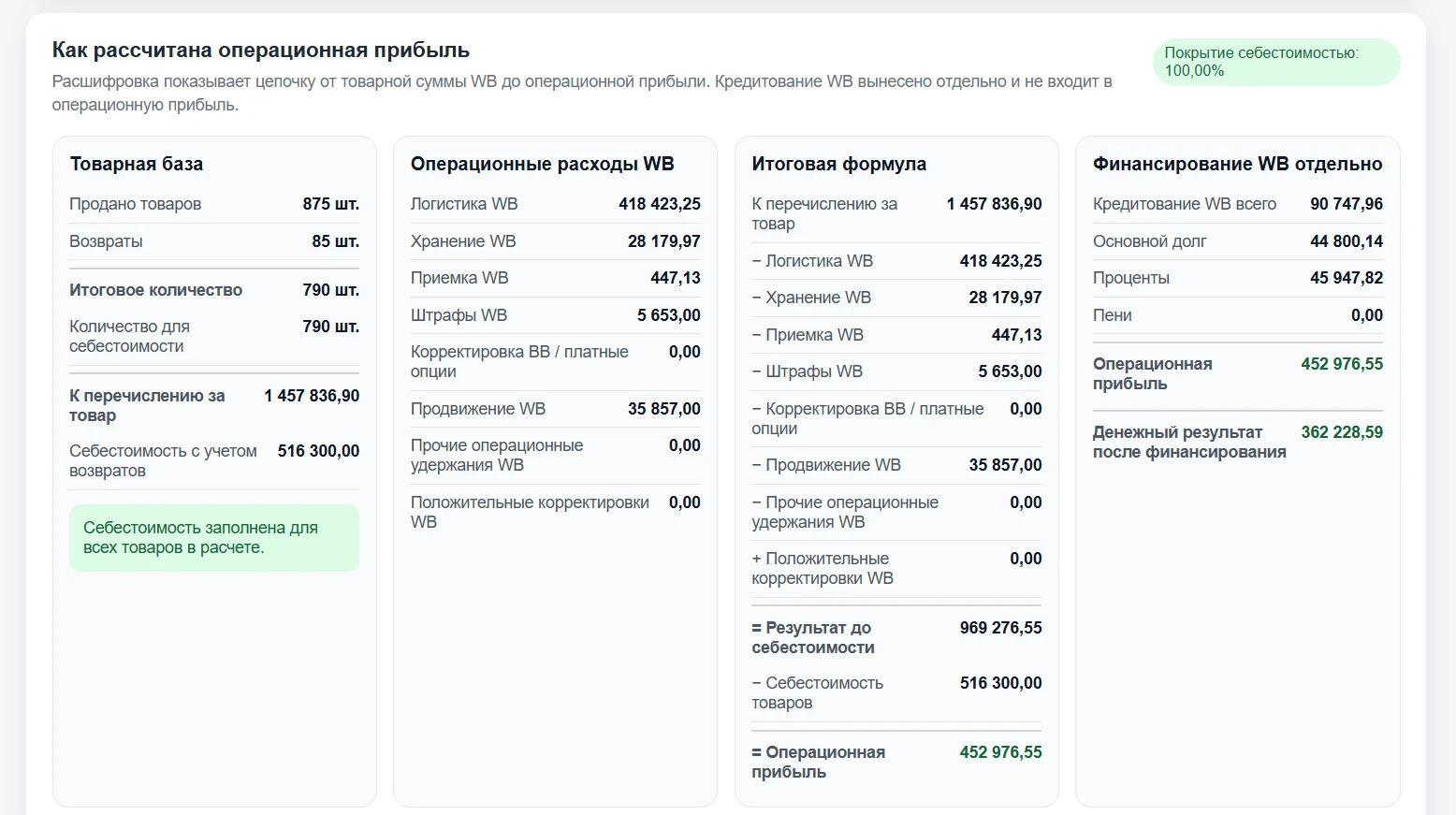Viewport: 1456px width, 815px height.
Task: Click the 'Пени' row label
Action: [1113, 315]
